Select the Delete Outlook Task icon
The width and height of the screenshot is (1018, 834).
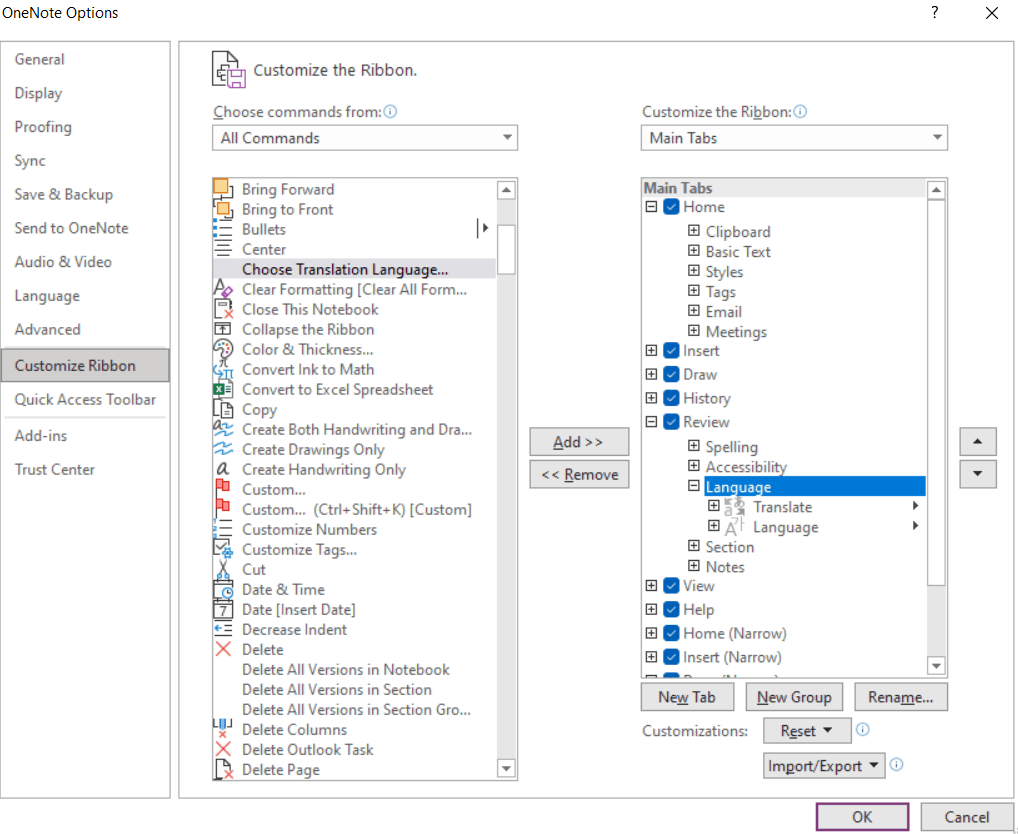pos(223,749)
